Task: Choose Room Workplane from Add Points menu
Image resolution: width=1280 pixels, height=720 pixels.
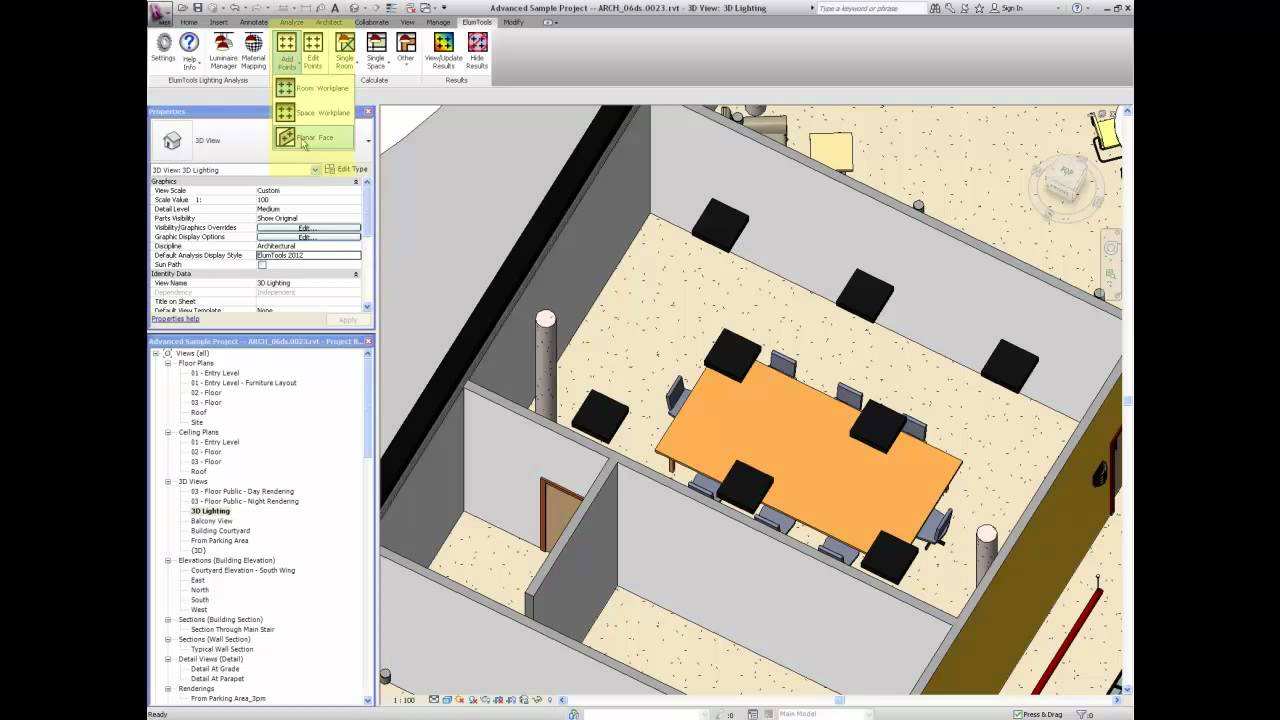Action: coord(313,88)
